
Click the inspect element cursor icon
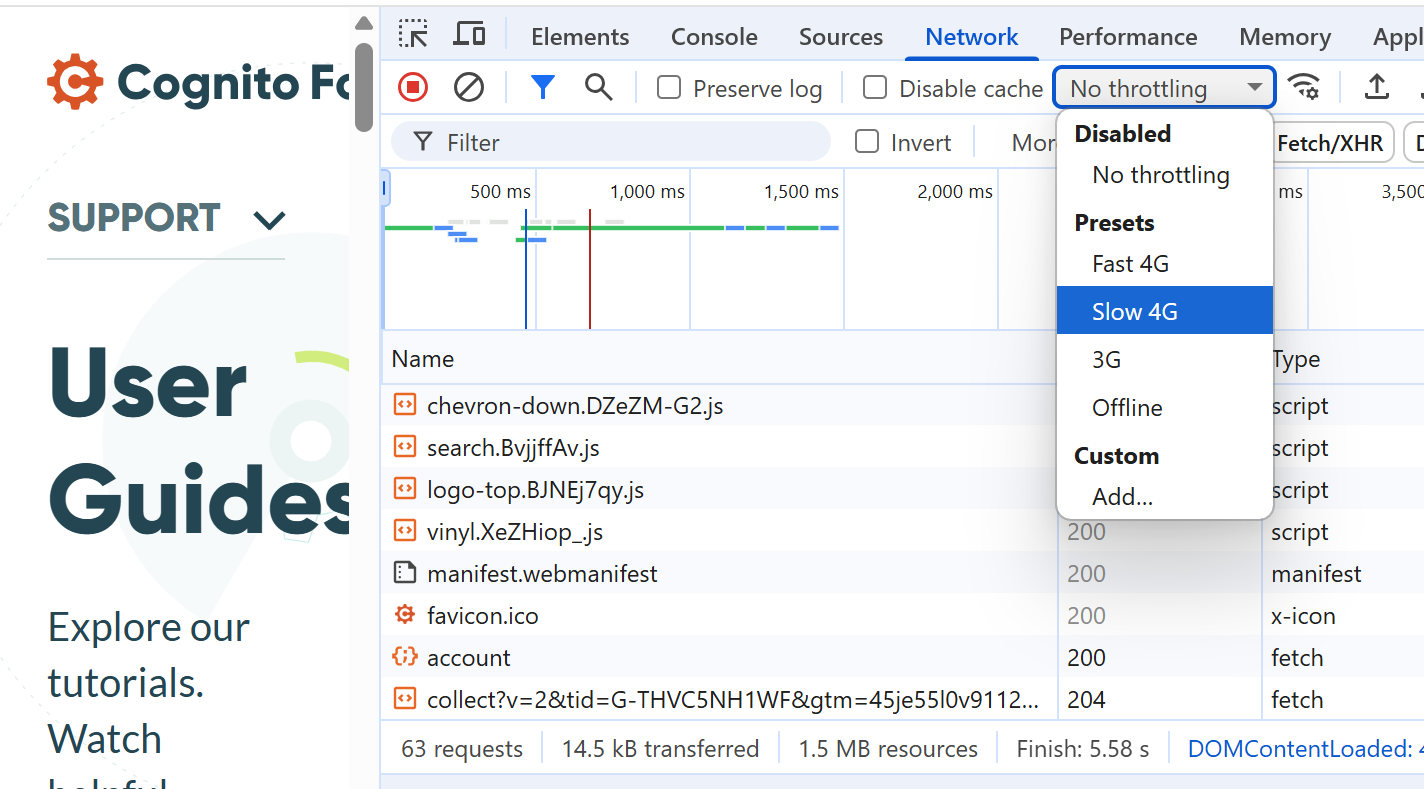(413, 33)
